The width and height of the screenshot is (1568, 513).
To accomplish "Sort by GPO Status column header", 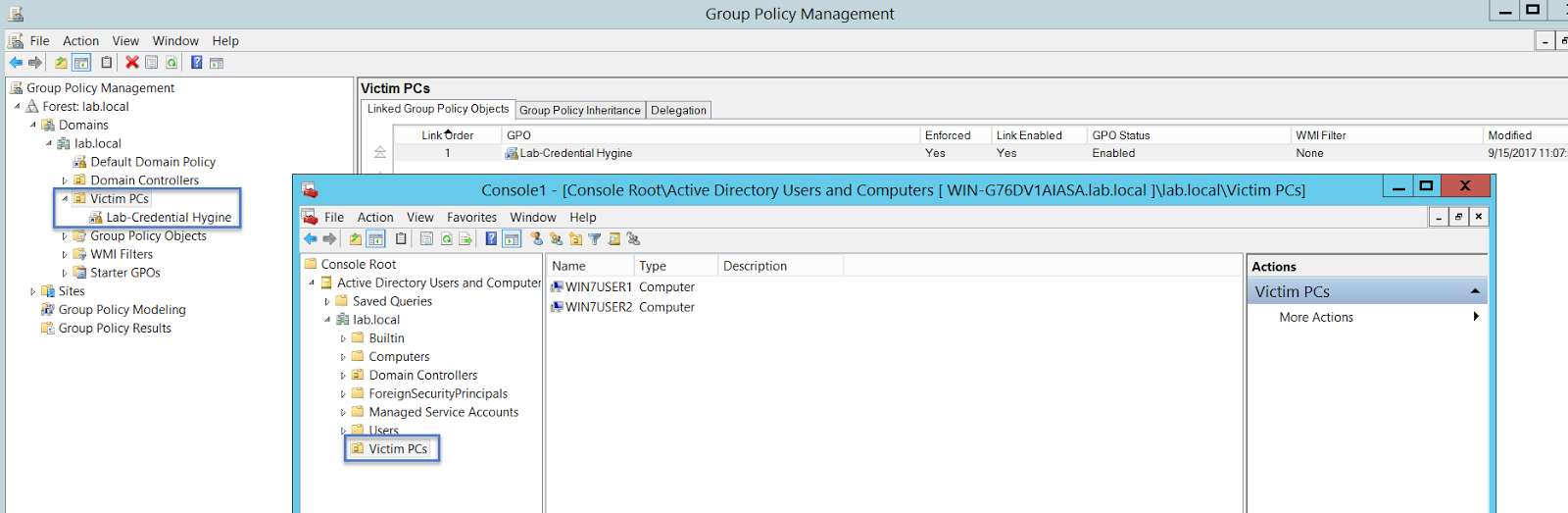I will coord(1189,135).
